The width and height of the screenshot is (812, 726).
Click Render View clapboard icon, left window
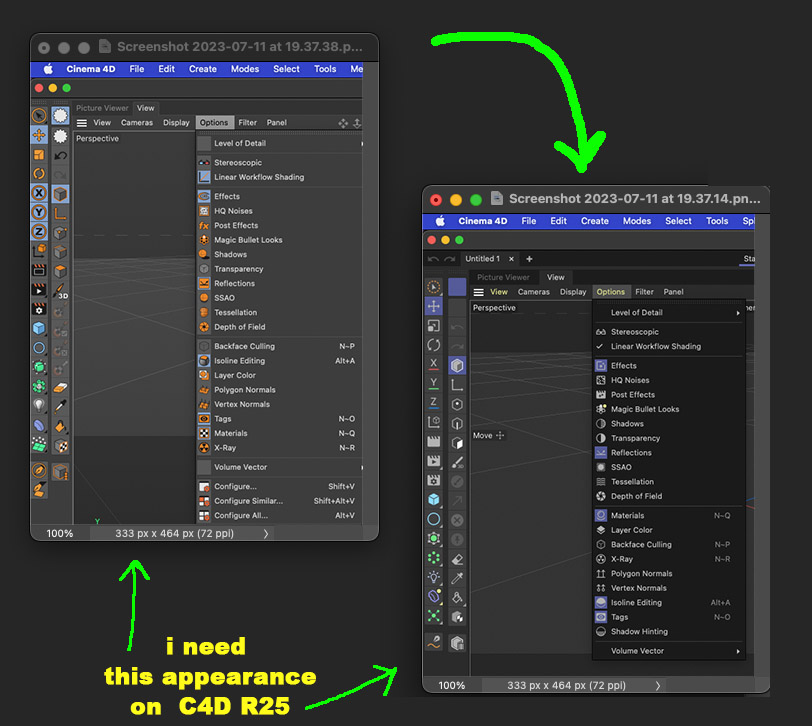39,270
